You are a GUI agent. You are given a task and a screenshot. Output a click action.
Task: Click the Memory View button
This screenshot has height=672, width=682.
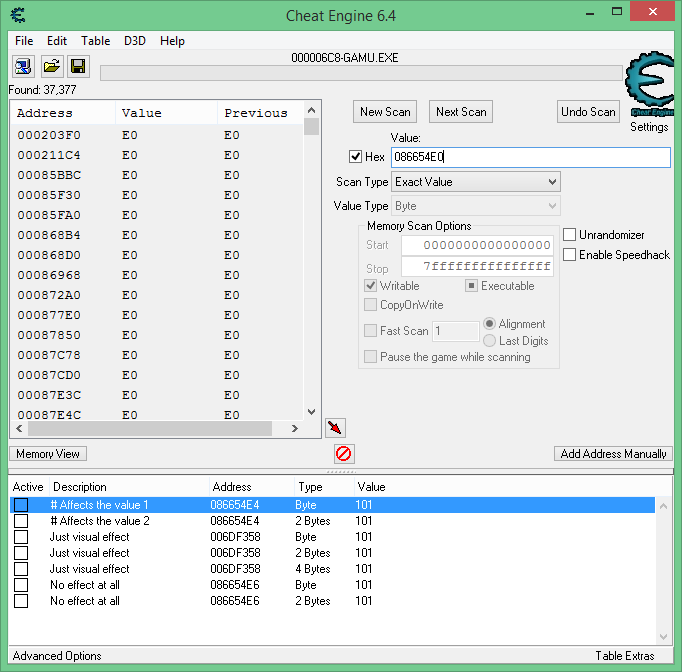(48, 454)
